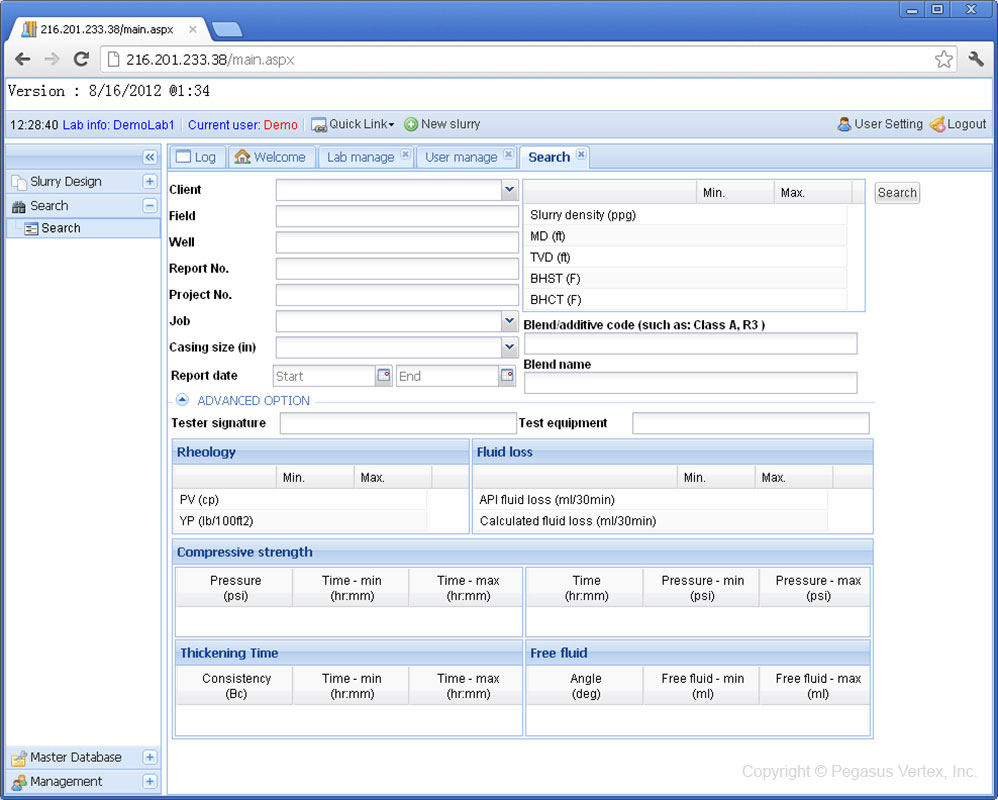Click the Blend name input
Screen dimensions: 998x800
pyautogui.click(x=691, y=383)
